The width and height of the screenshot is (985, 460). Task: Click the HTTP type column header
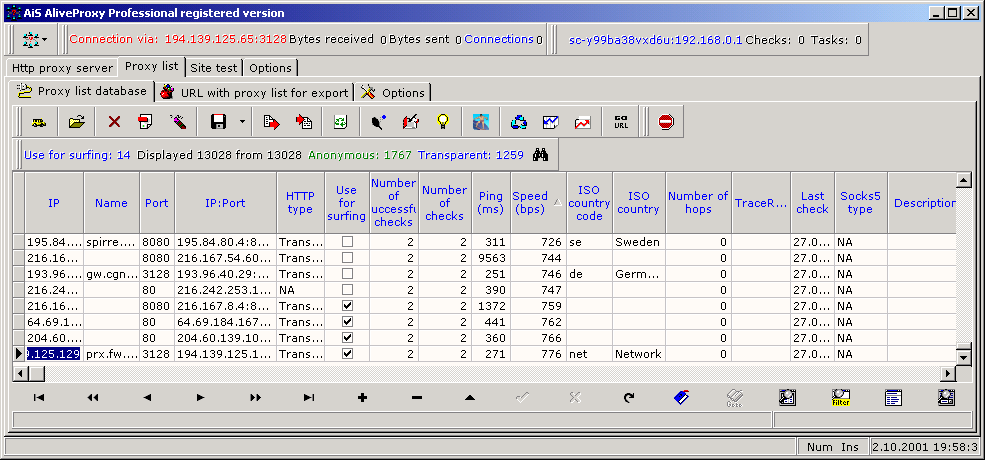300,202
